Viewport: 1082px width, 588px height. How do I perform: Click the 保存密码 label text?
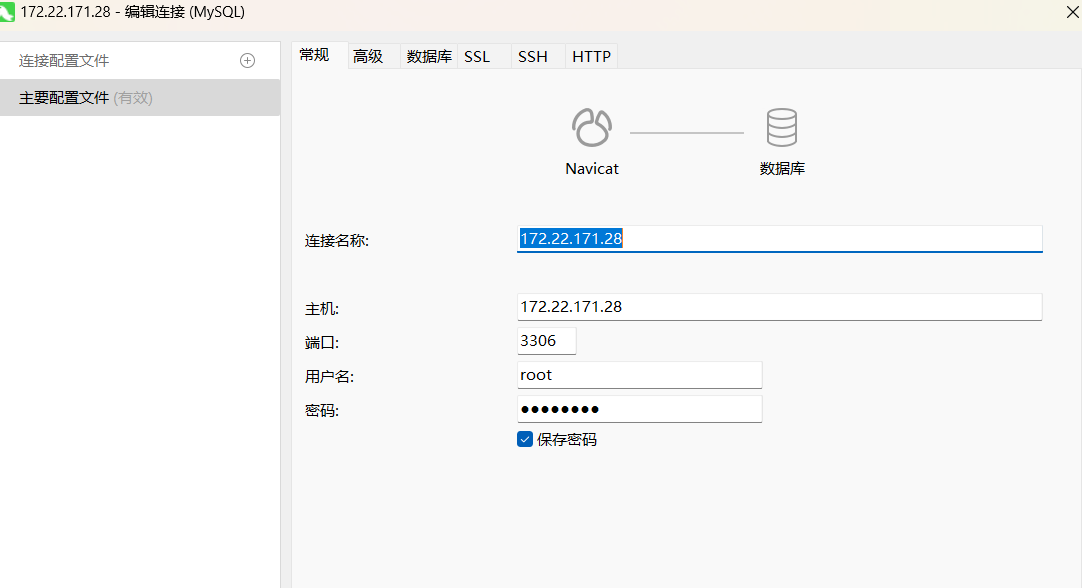(567, 440)
